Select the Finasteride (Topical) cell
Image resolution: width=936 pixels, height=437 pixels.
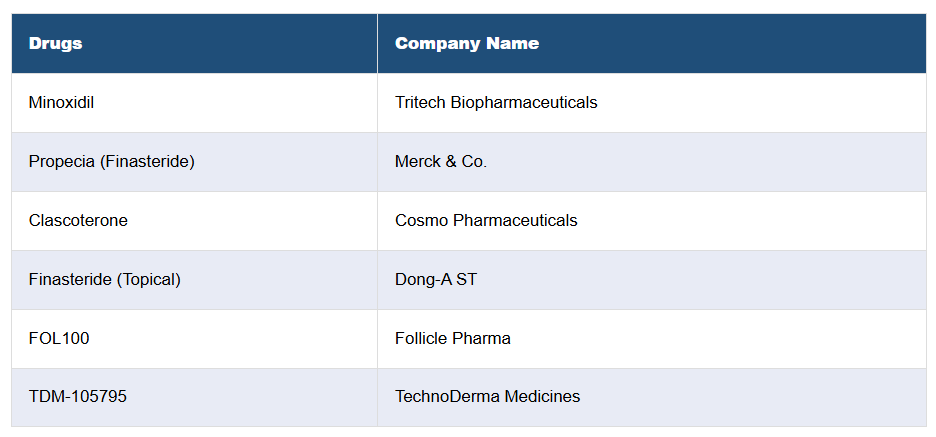click(x=104, y=279)
